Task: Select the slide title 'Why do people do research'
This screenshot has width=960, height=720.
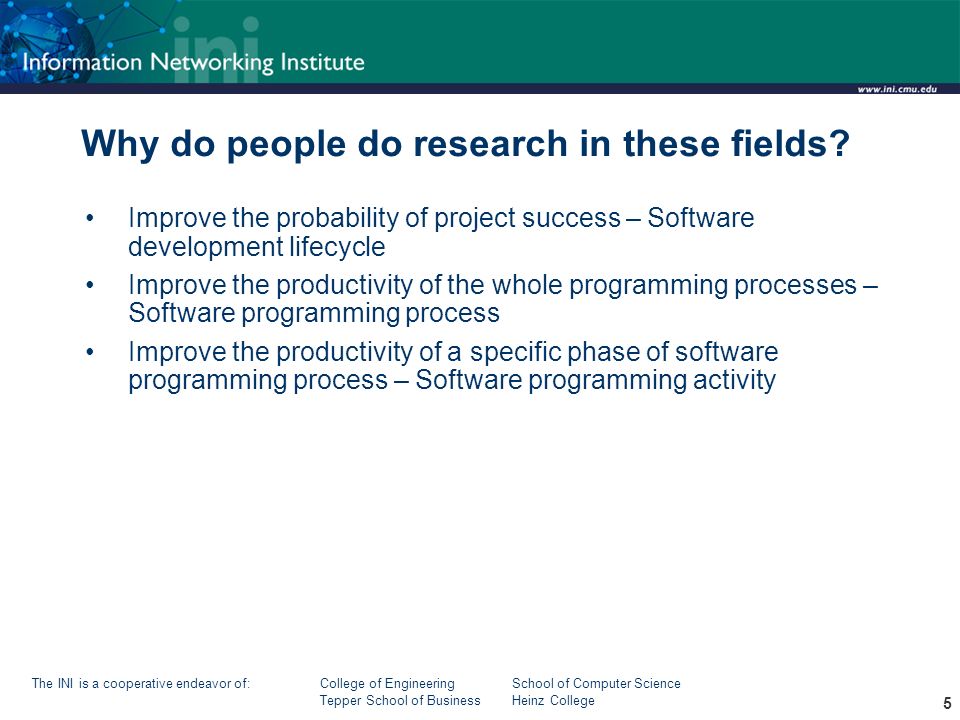Action: [465, 144]
